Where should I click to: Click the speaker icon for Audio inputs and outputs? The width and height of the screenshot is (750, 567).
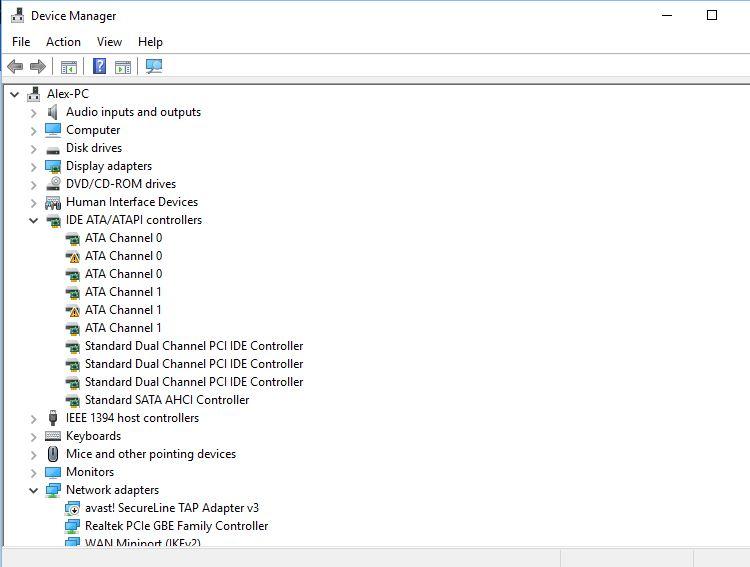[53, 112]
